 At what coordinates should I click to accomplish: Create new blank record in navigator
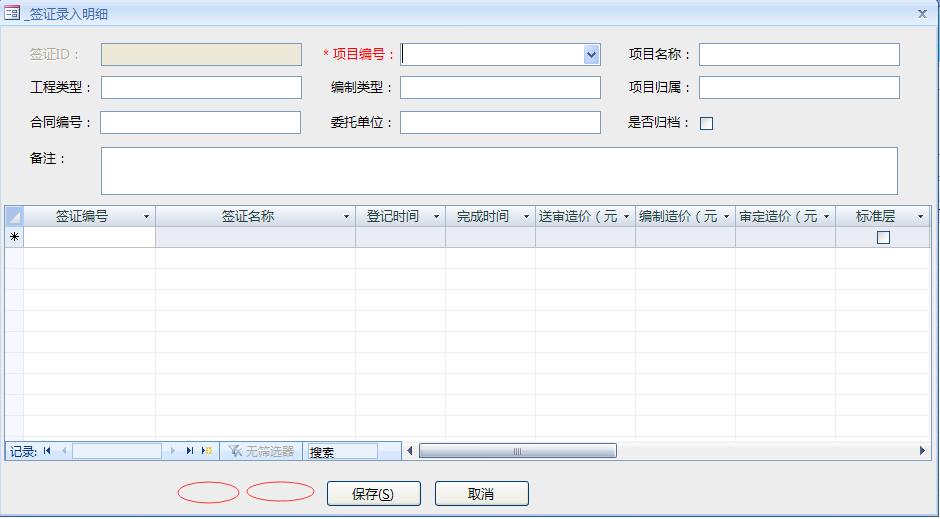pyautogui.click(x=207, y=451)
